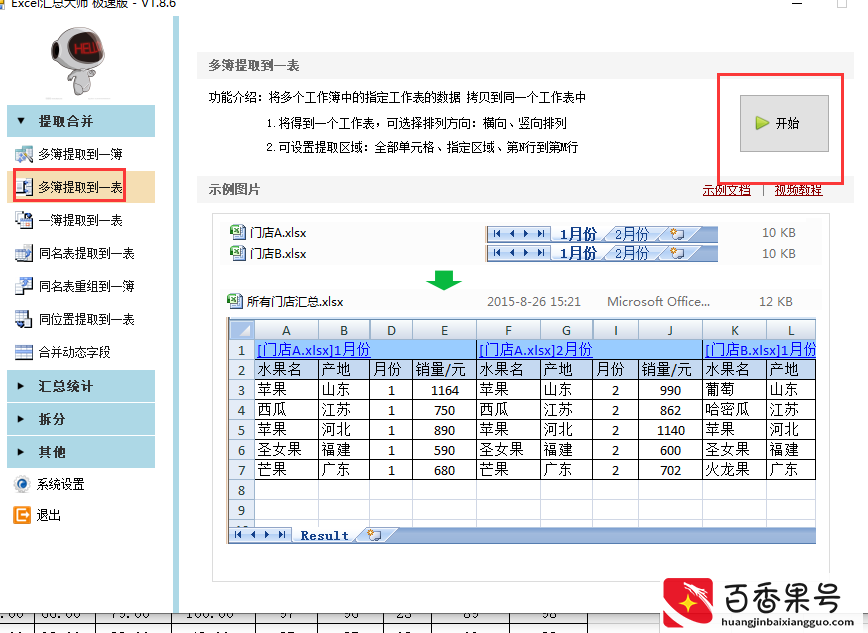This screenshot has height=633, width=868.
Task: Click the example spreadsheet image
Action: [521, 430]
